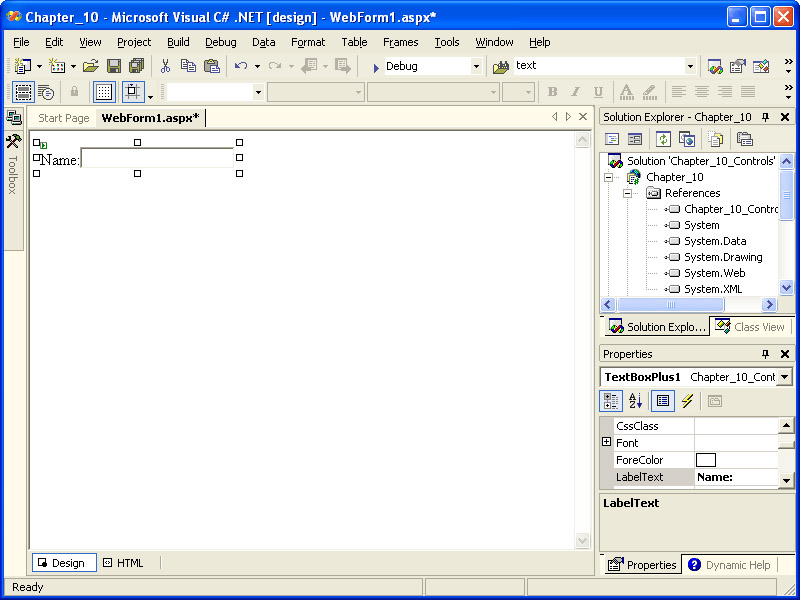Click the Cut scissors icon
This screenshot has width=800, height=600.
(165, 66)
